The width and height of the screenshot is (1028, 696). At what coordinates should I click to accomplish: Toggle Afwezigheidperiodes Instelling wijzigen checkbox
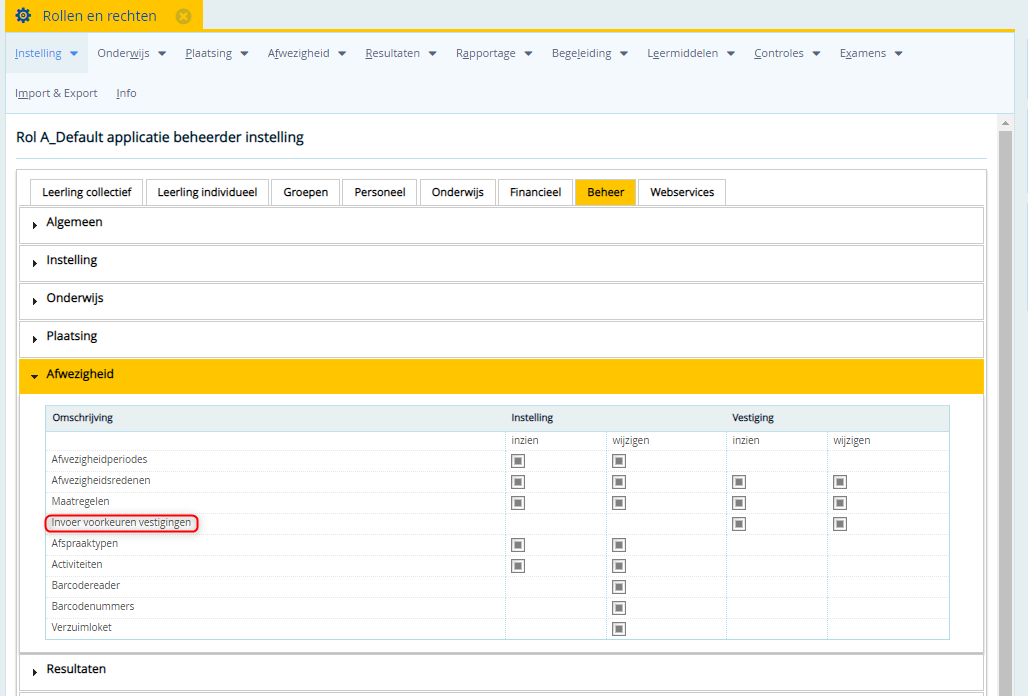pos(619,461)
